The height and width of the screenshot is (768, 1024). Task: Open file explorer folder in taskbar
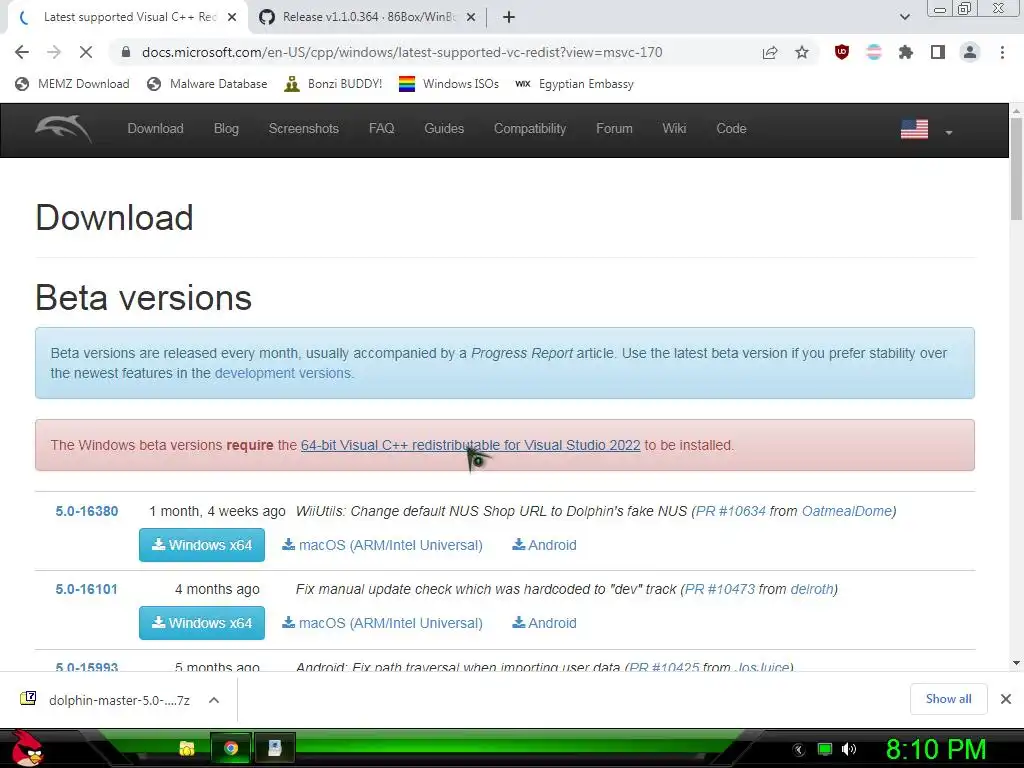187,748
